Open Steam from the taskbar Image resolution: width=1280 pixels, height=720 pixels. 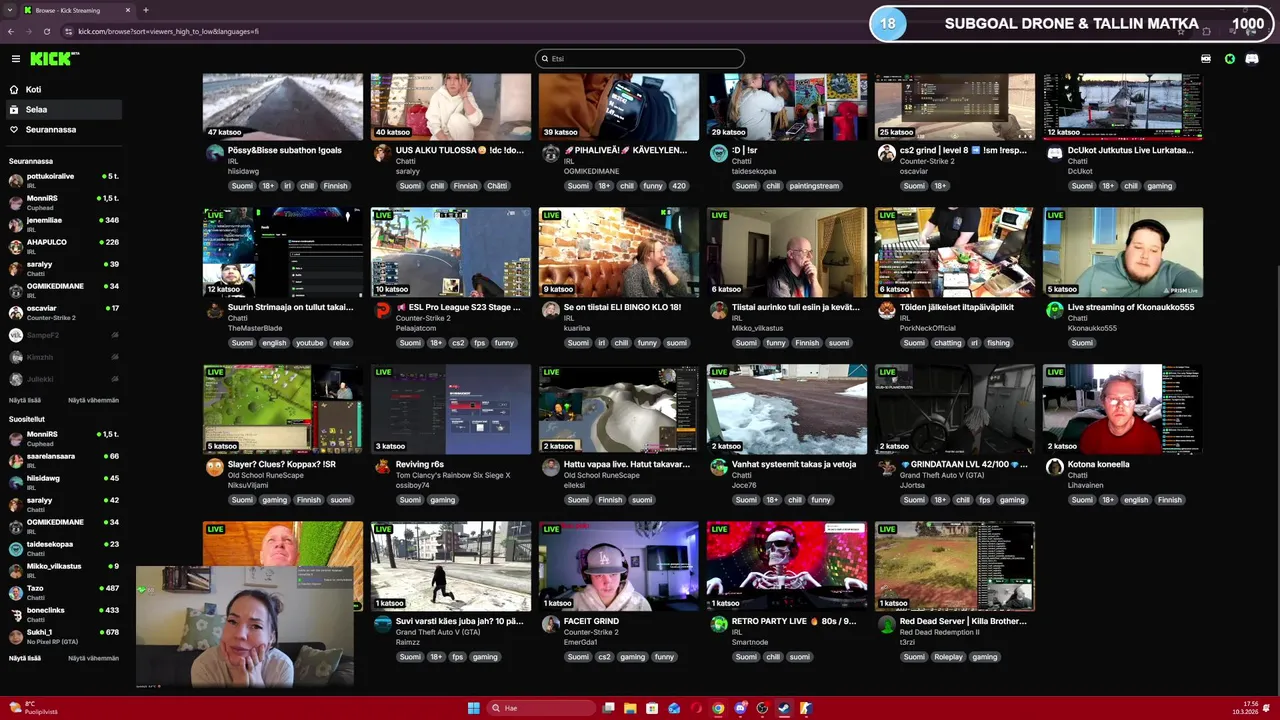click(x=784, y=708)
